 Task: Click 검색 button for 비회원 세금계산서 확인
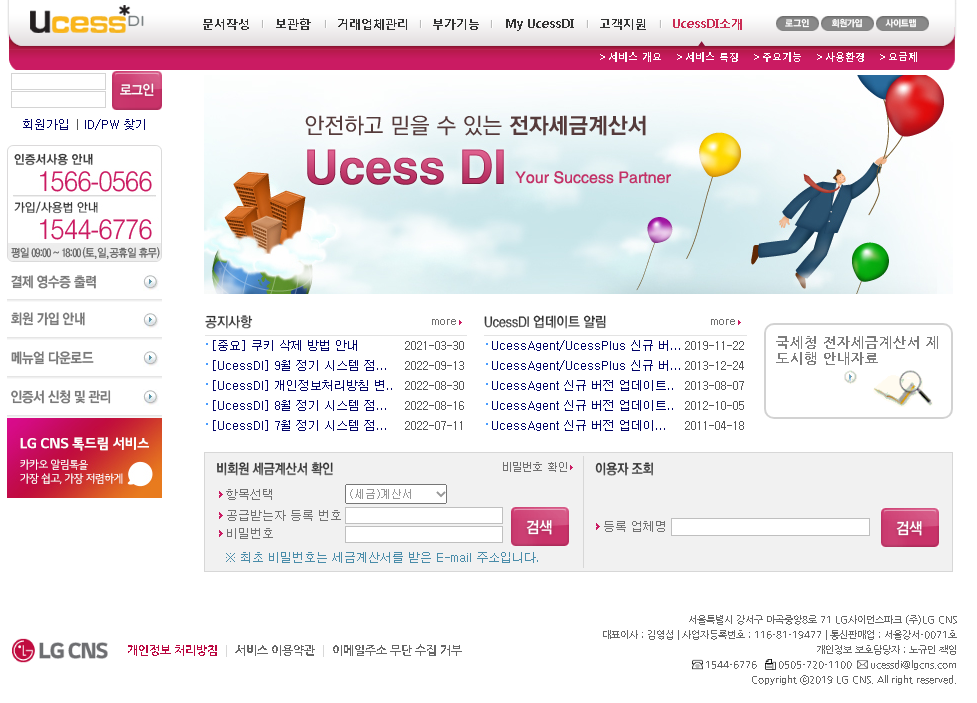click(540, 527)
